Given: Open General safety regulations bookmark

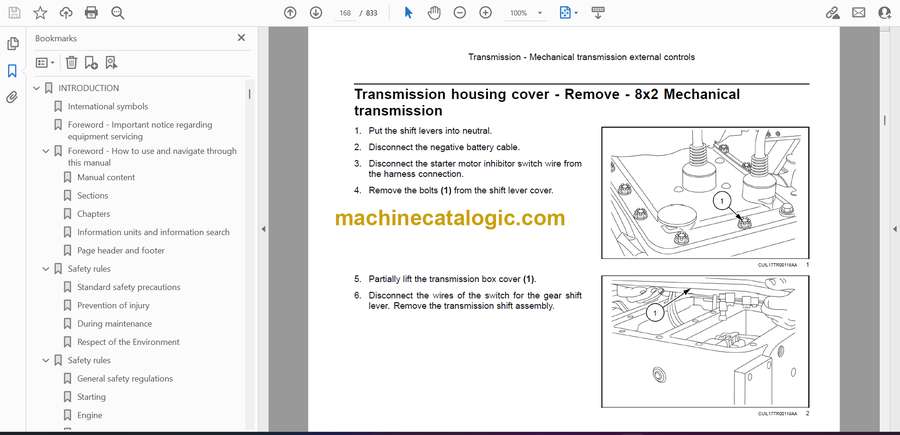Looking at the screenshot, I should tap(125, 379).
